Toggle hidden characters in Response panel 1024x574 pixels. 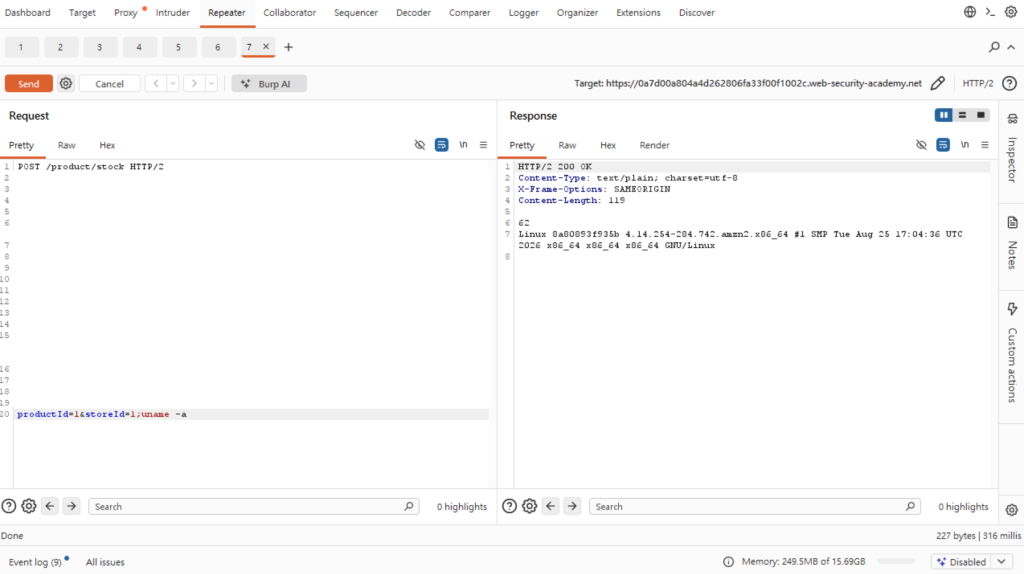[921, 145]
